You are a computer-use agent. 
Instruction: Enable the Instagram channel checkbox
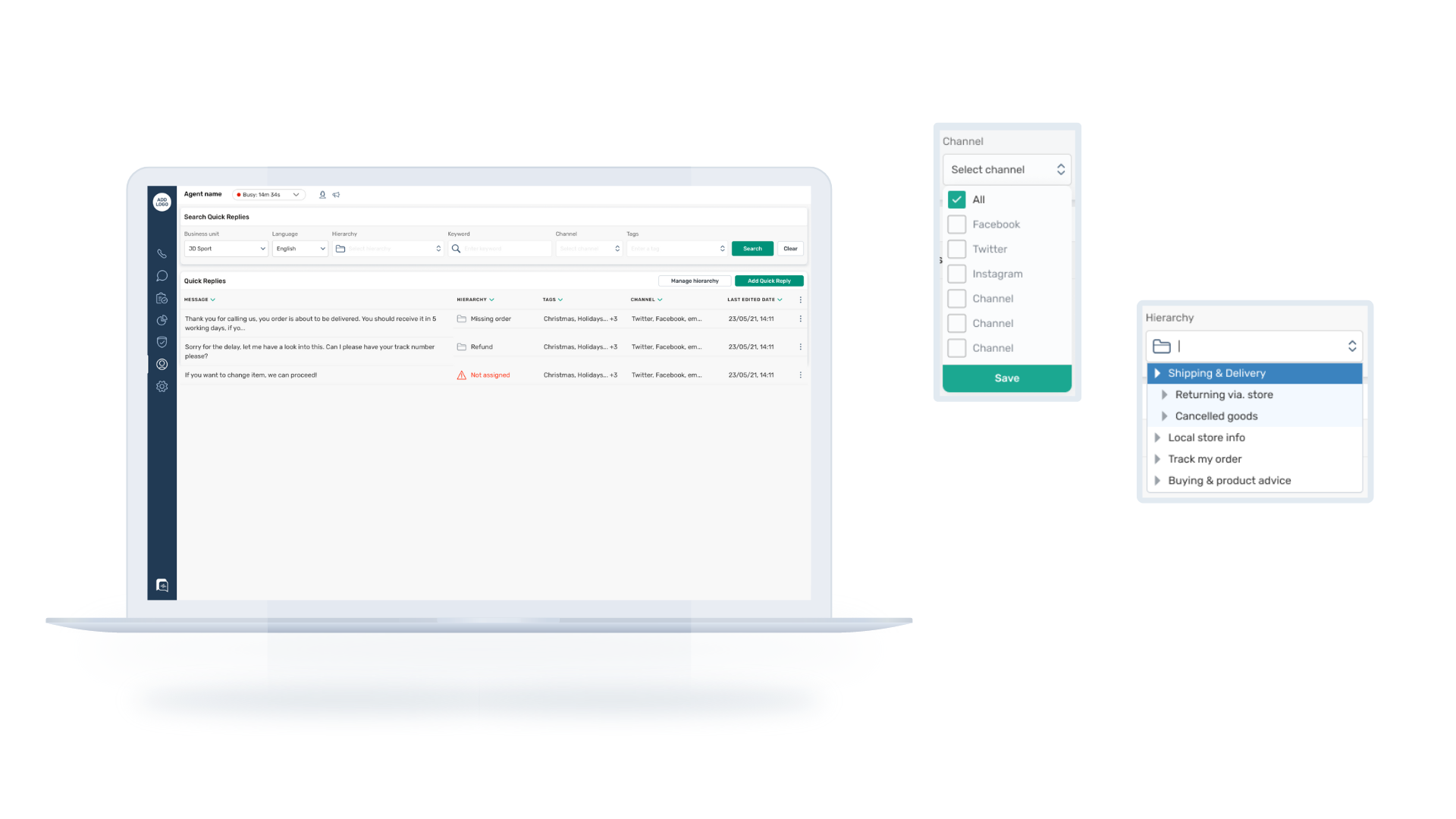956,273
